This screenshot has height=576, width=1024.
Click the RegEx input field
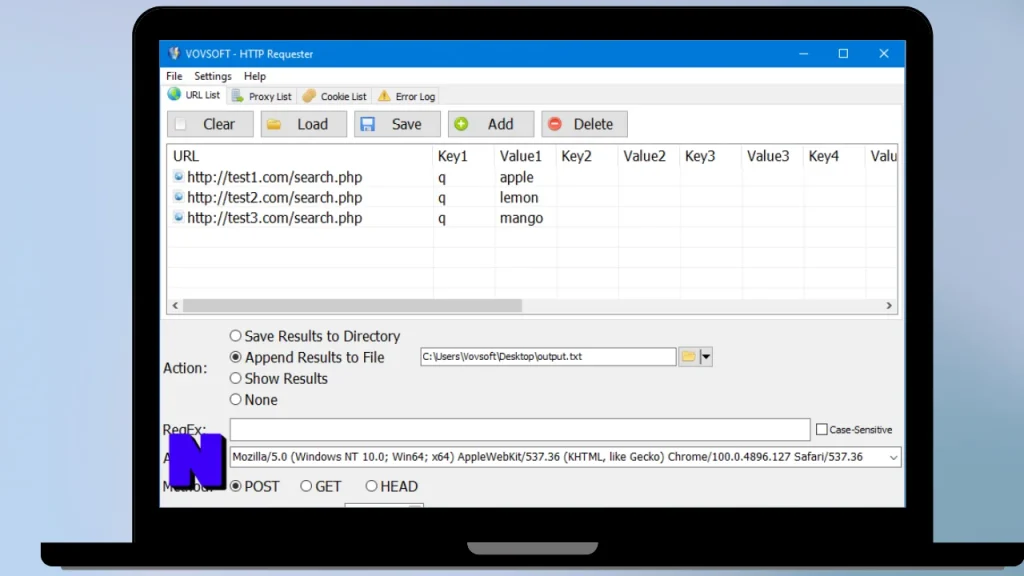click(x=520, y=430)
